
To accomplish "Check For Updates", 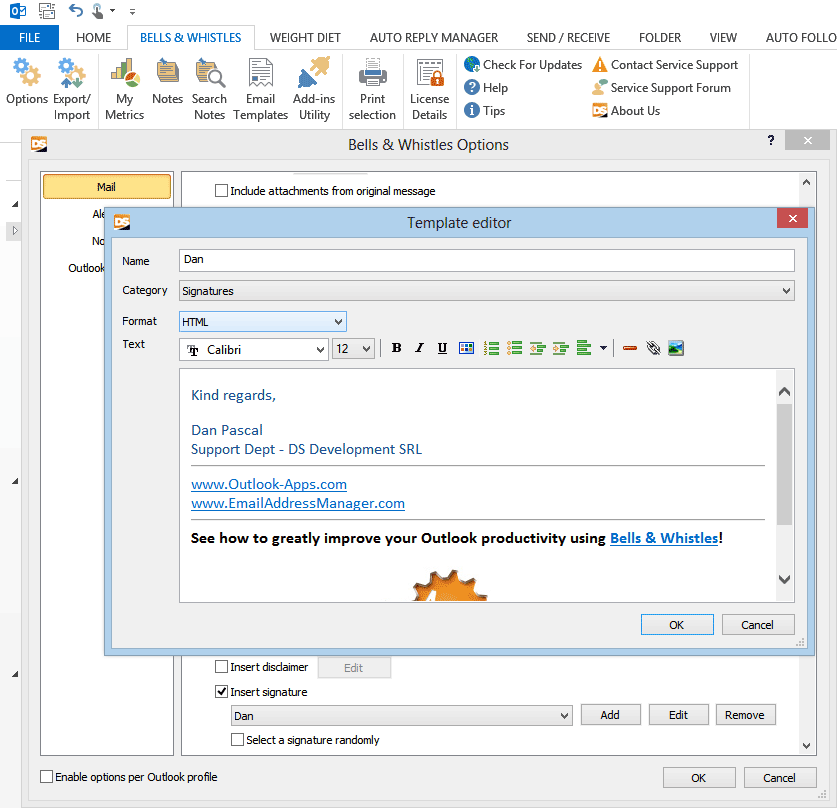I will tap(523, 65).
